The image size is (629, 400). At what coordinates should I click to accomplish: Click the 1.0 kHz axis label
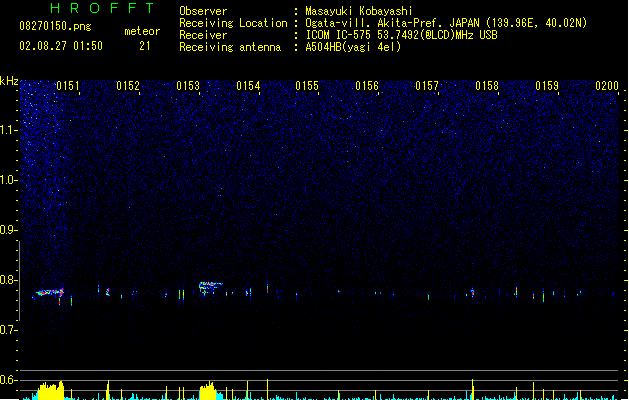pos(9,180)
